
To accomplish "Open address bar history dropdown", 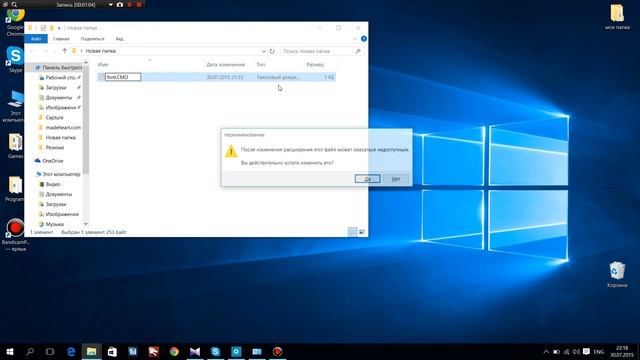I will click(x=264, y=51).
